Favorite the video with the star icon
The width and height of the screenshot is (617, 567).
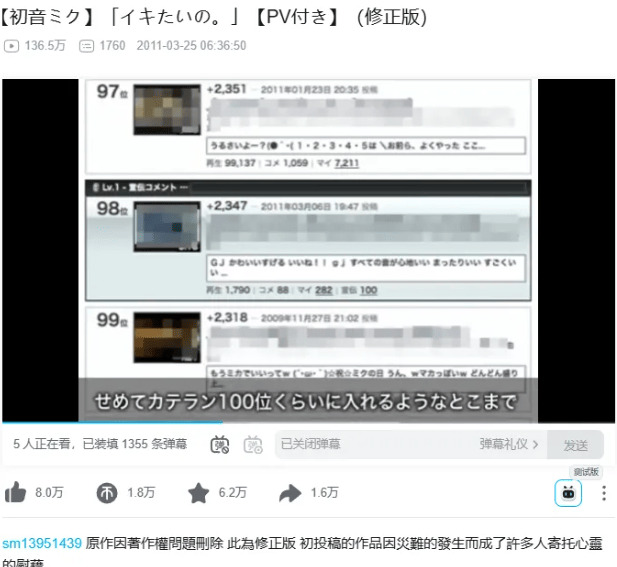(198, 493)
